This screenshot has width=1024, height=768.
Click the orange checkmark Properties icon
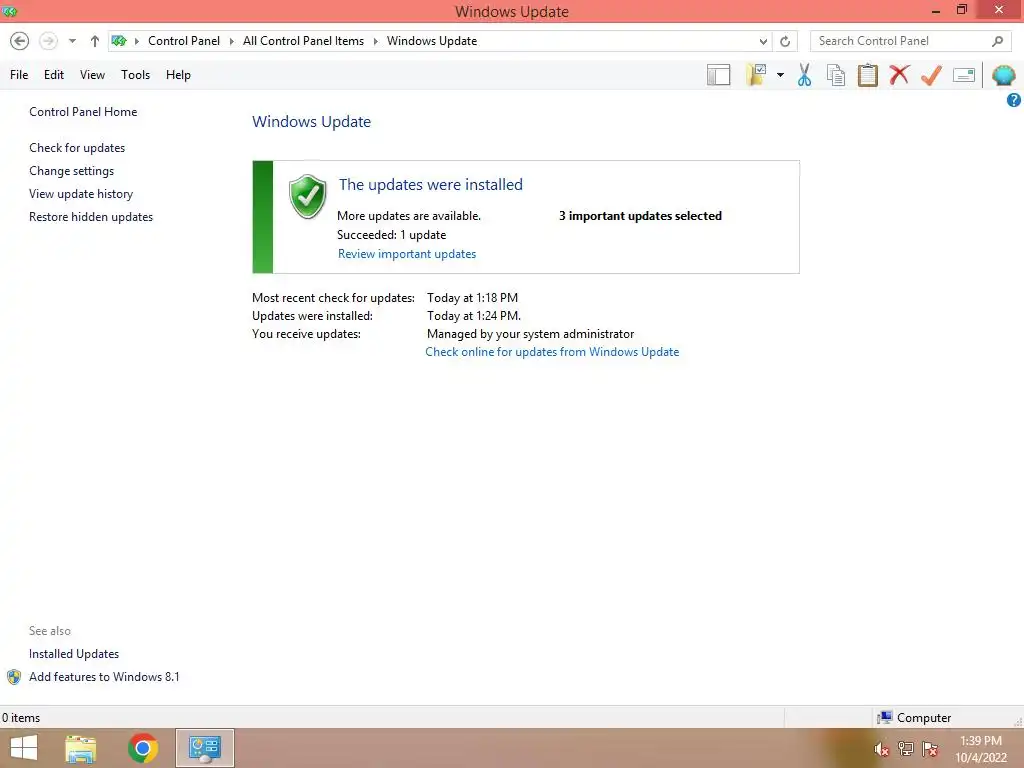[931, 75]
